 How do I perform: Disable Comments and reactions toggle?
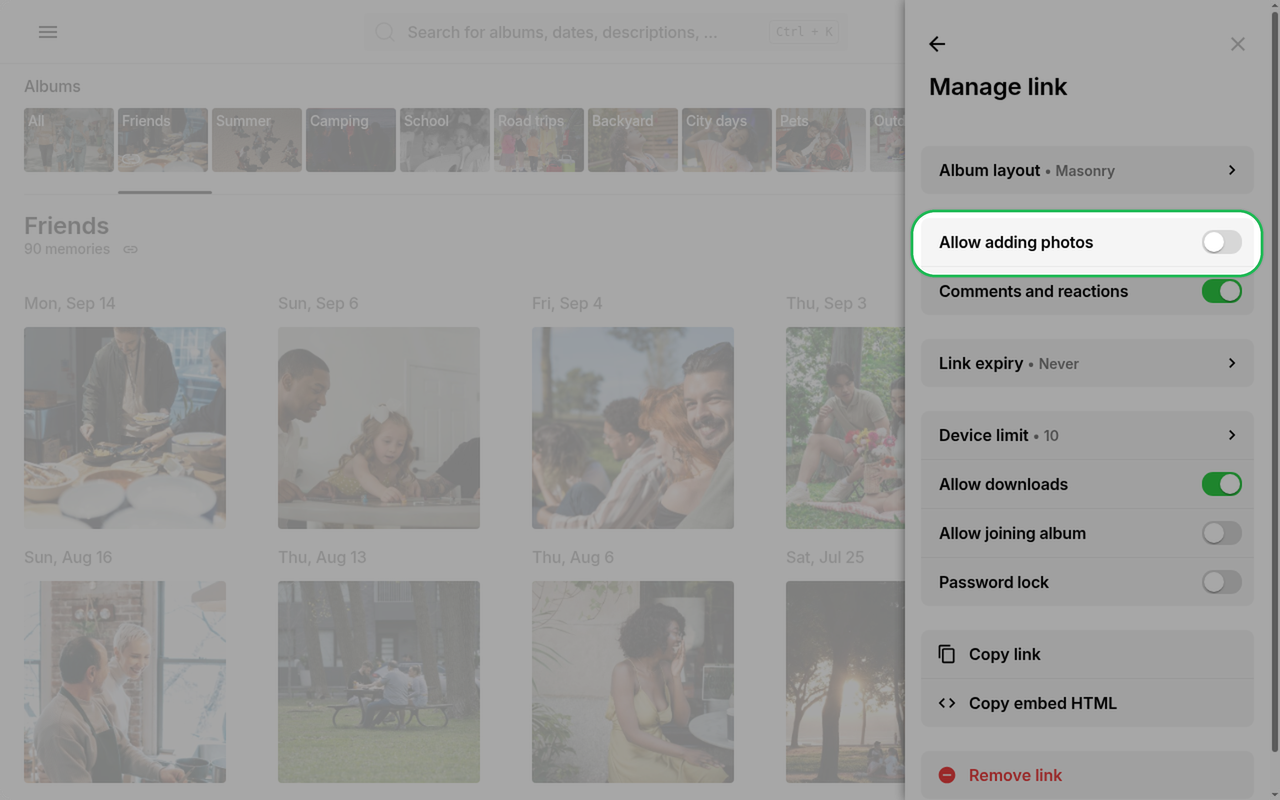click(x=1222, y=291)
